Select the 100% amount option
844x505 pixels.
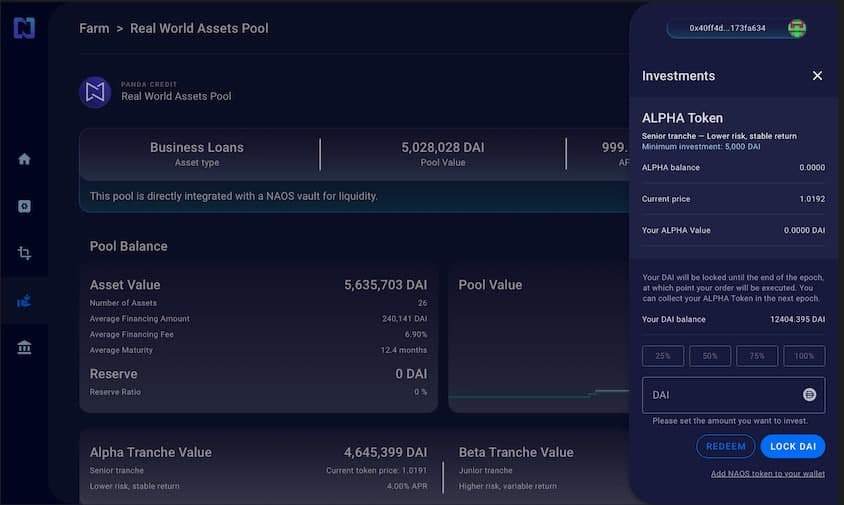[x=804, y=356]
